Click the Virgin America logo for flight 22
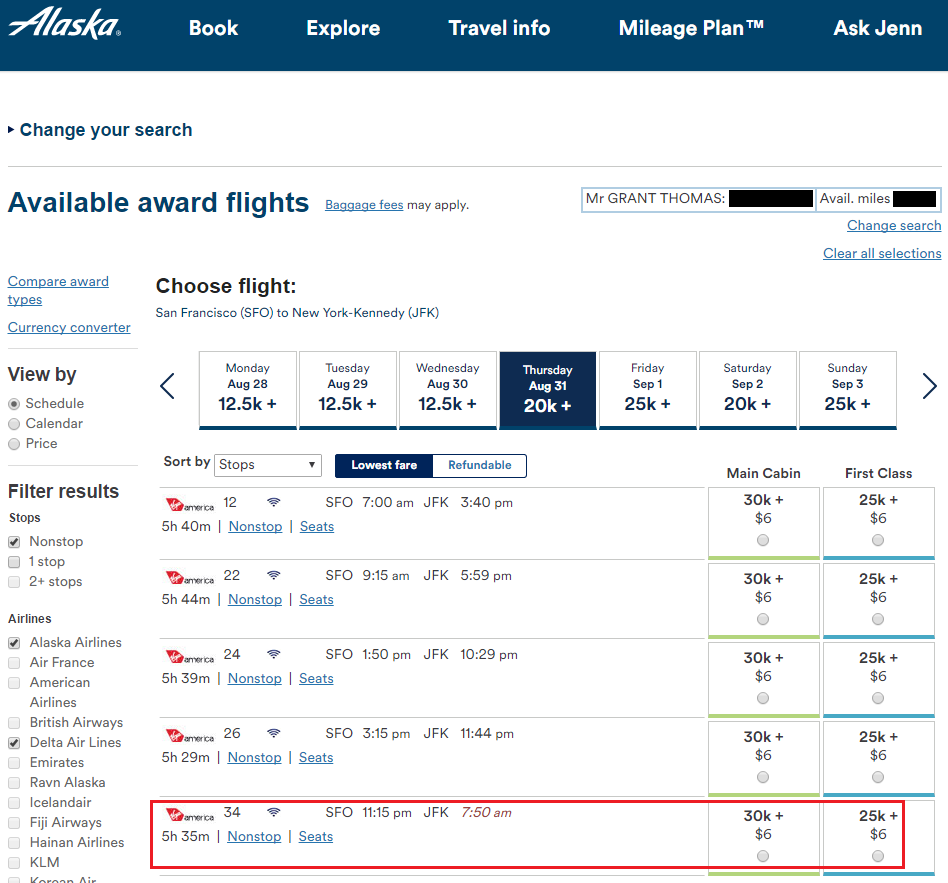948x883 pixels. tap(190, 577)
